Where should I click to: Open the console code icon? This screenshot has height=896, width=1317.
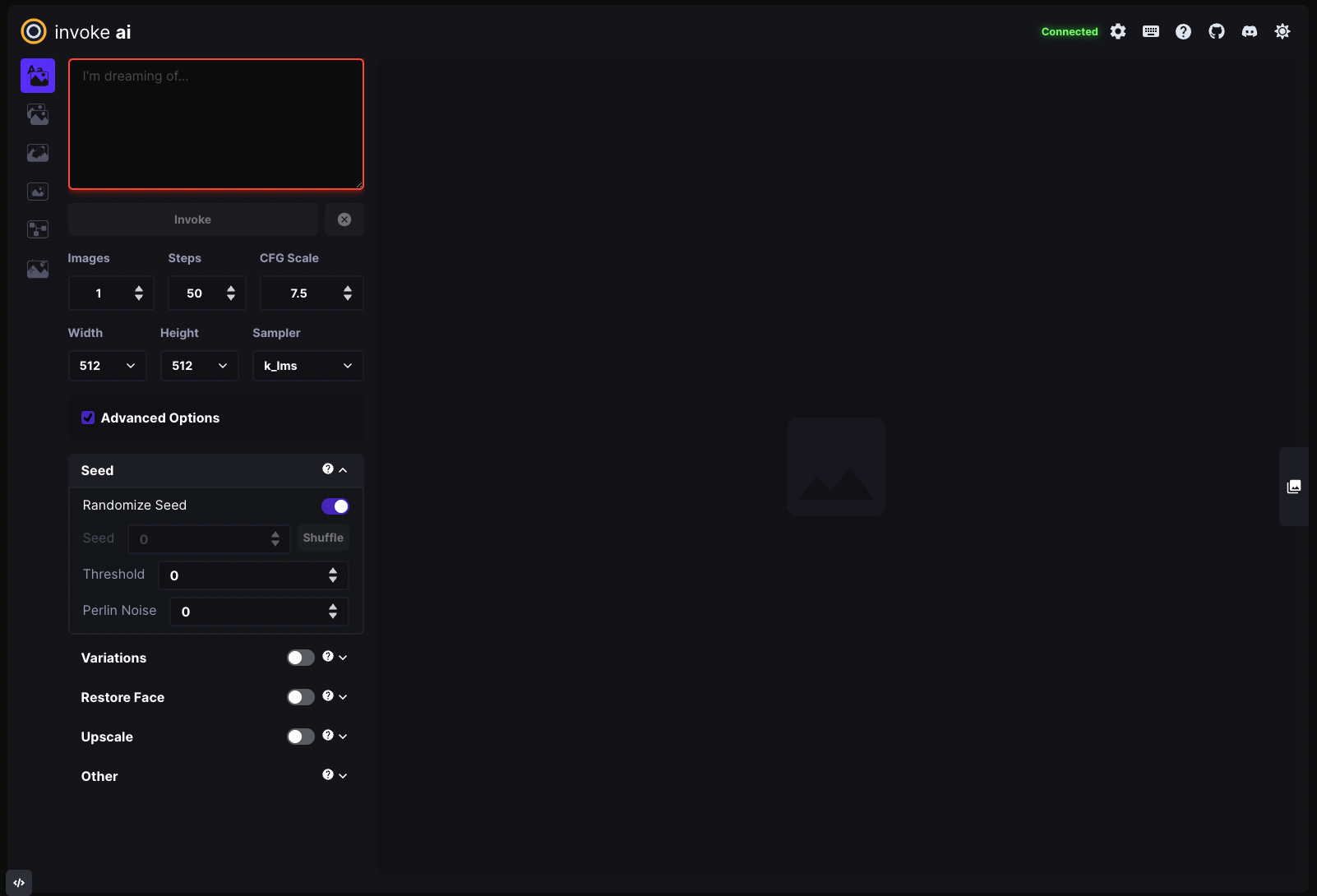click(x=19, y=883)
